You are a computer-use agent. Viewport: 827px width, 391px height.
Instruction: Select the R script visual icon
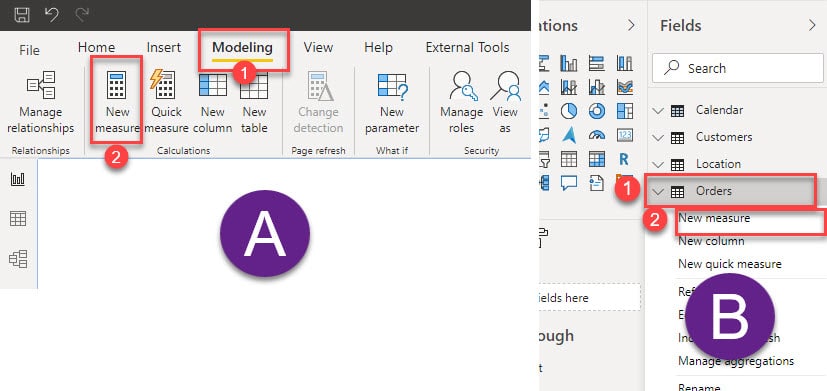(624, 159)
